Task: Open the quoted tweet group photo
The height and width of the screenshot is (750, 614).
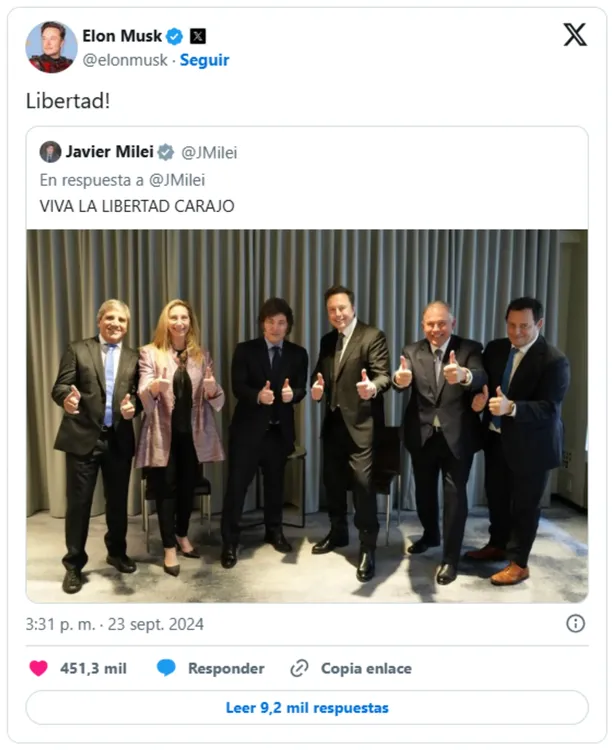Action: point(307,416)
